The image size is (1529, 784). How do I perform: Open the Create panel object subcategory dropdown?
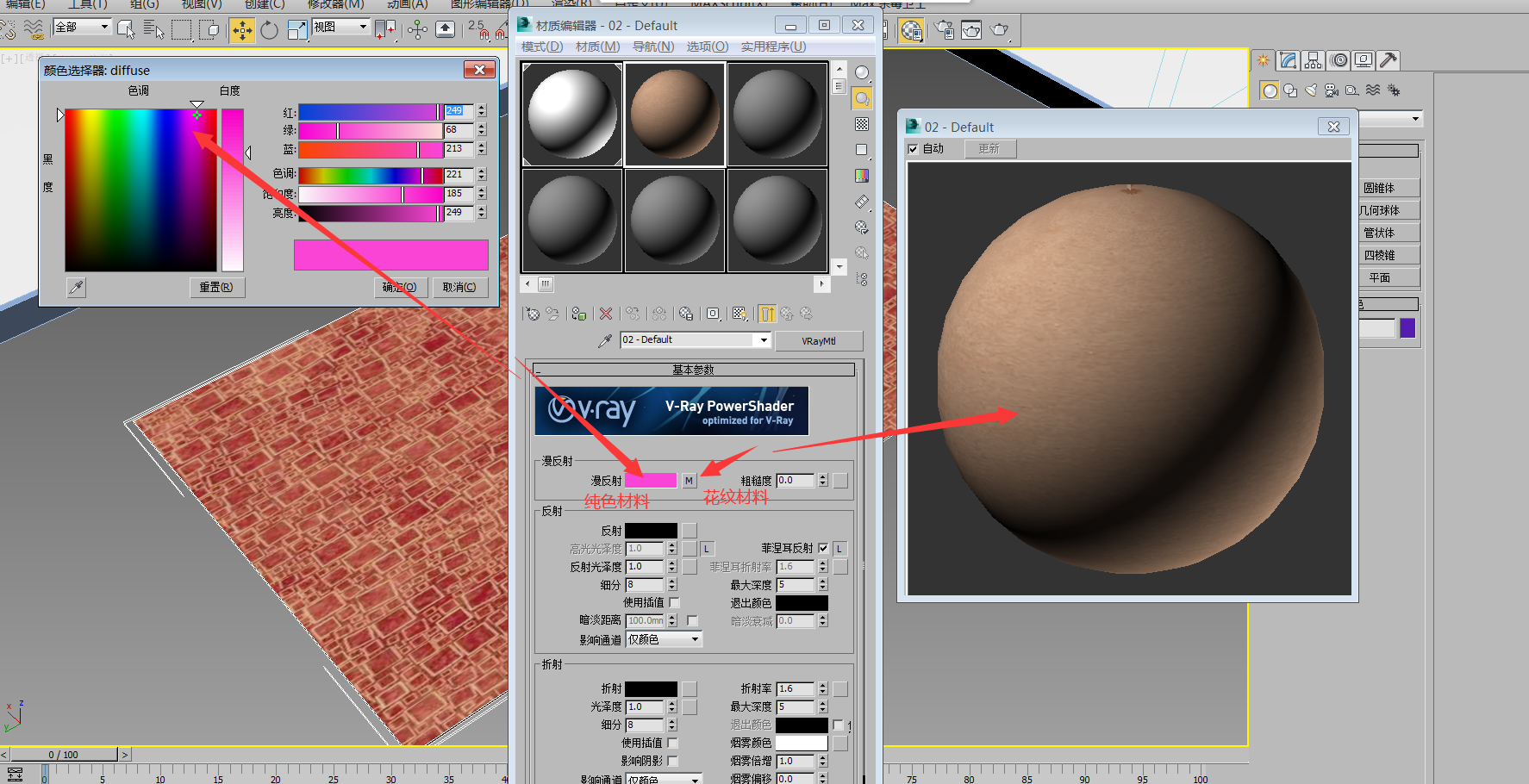point(1391,119)
